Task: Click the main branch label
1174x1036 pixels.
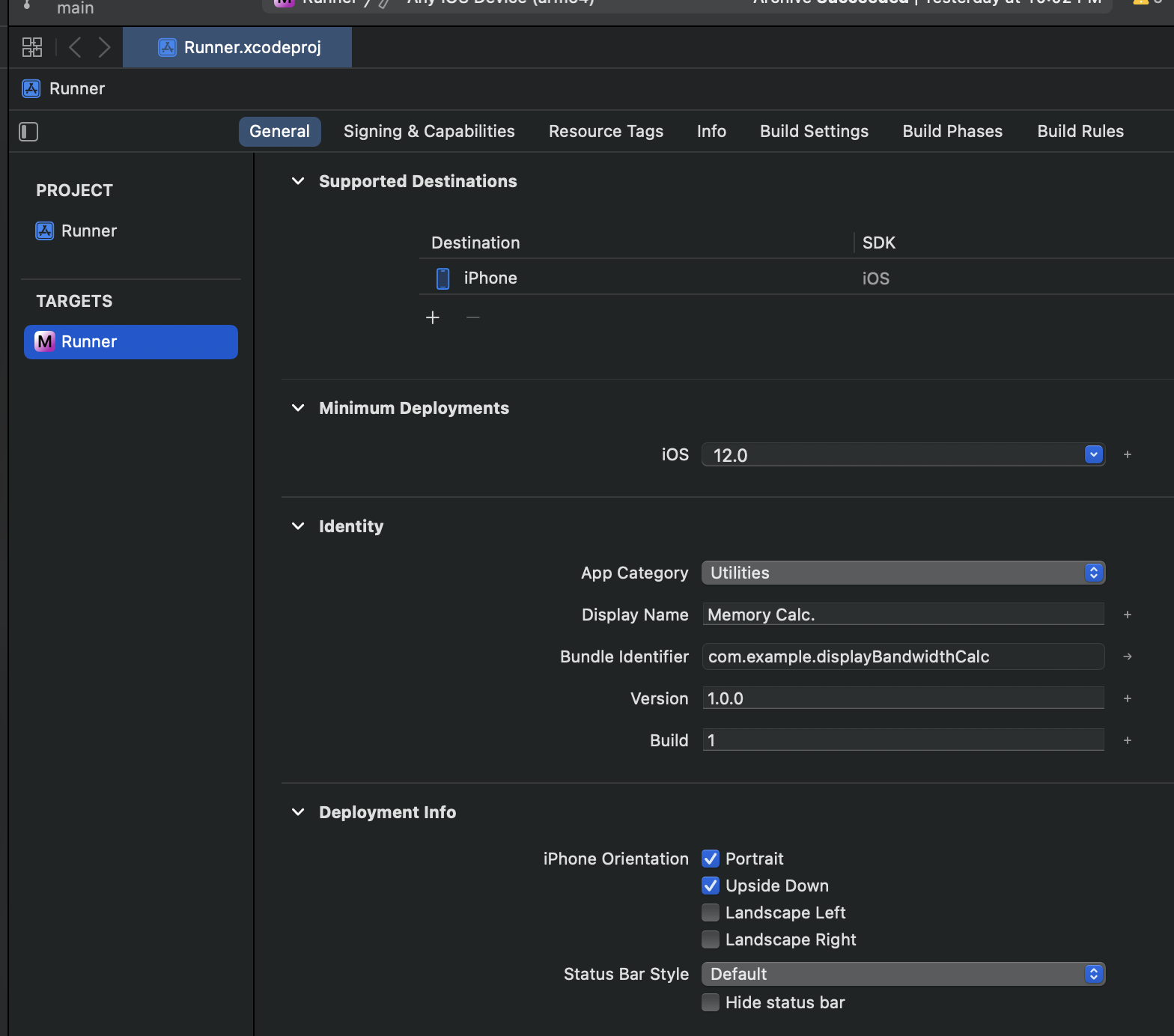Action: (x=76, y=8)
